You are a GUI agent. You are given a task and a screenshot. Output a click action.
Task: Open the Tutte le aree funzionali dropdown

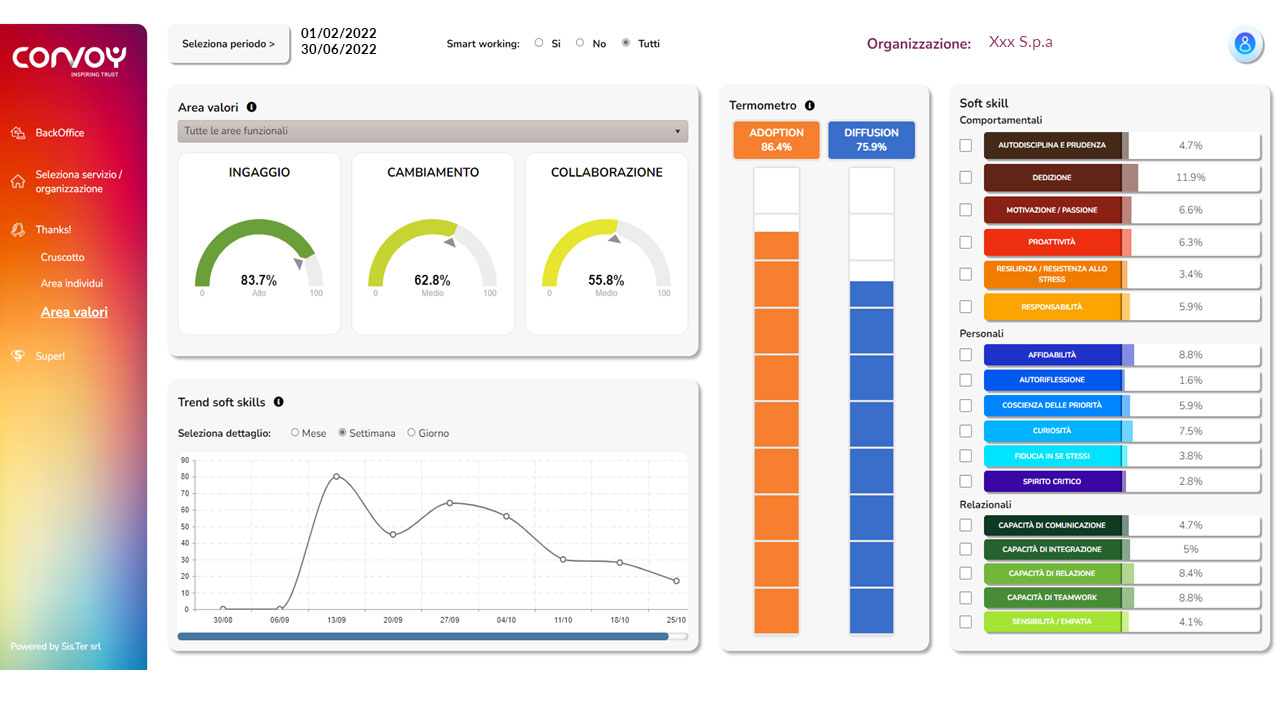pyautogui.click(x=433, y=131)
